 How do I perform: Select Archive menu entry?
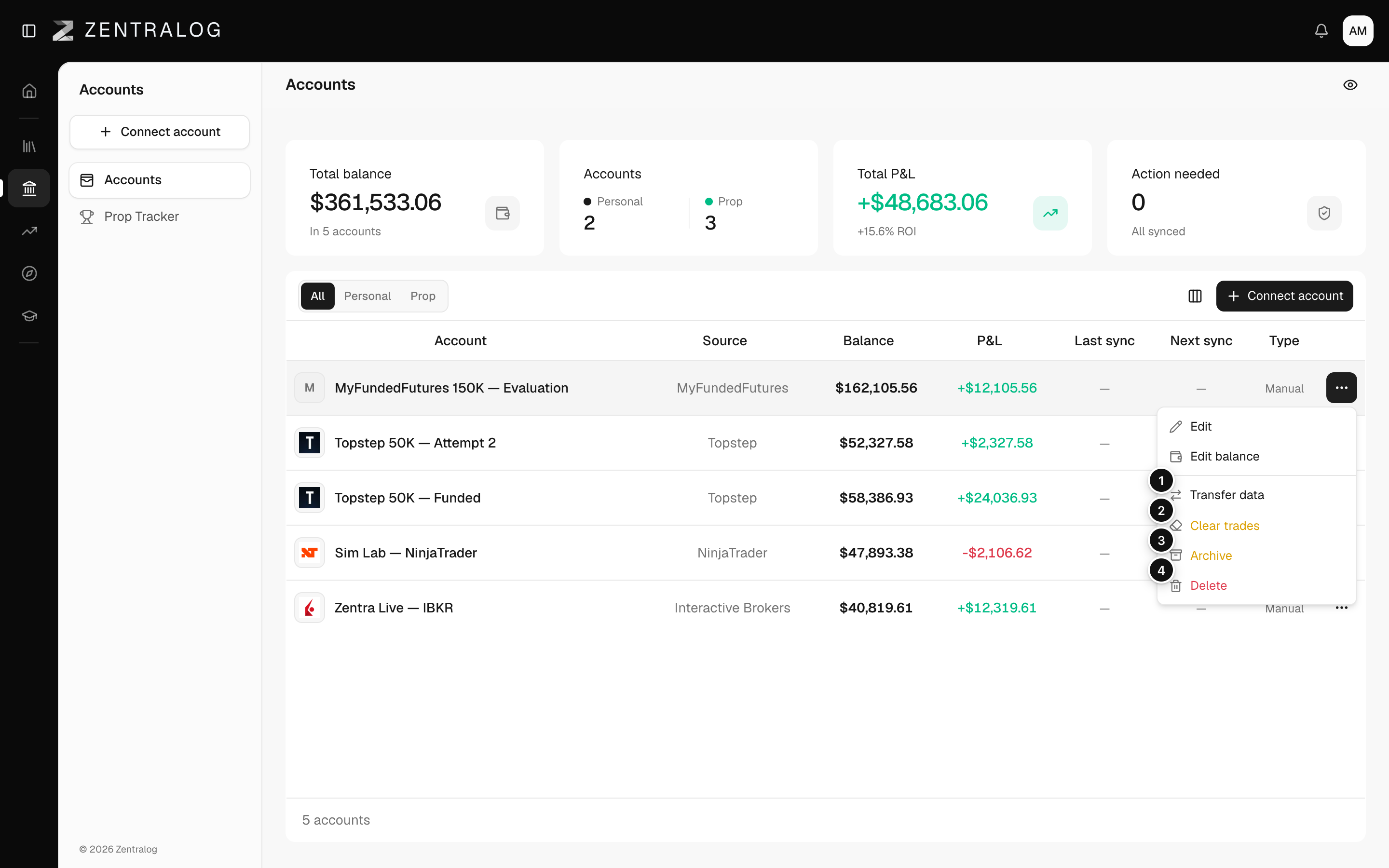click(x=1256, y=555)
